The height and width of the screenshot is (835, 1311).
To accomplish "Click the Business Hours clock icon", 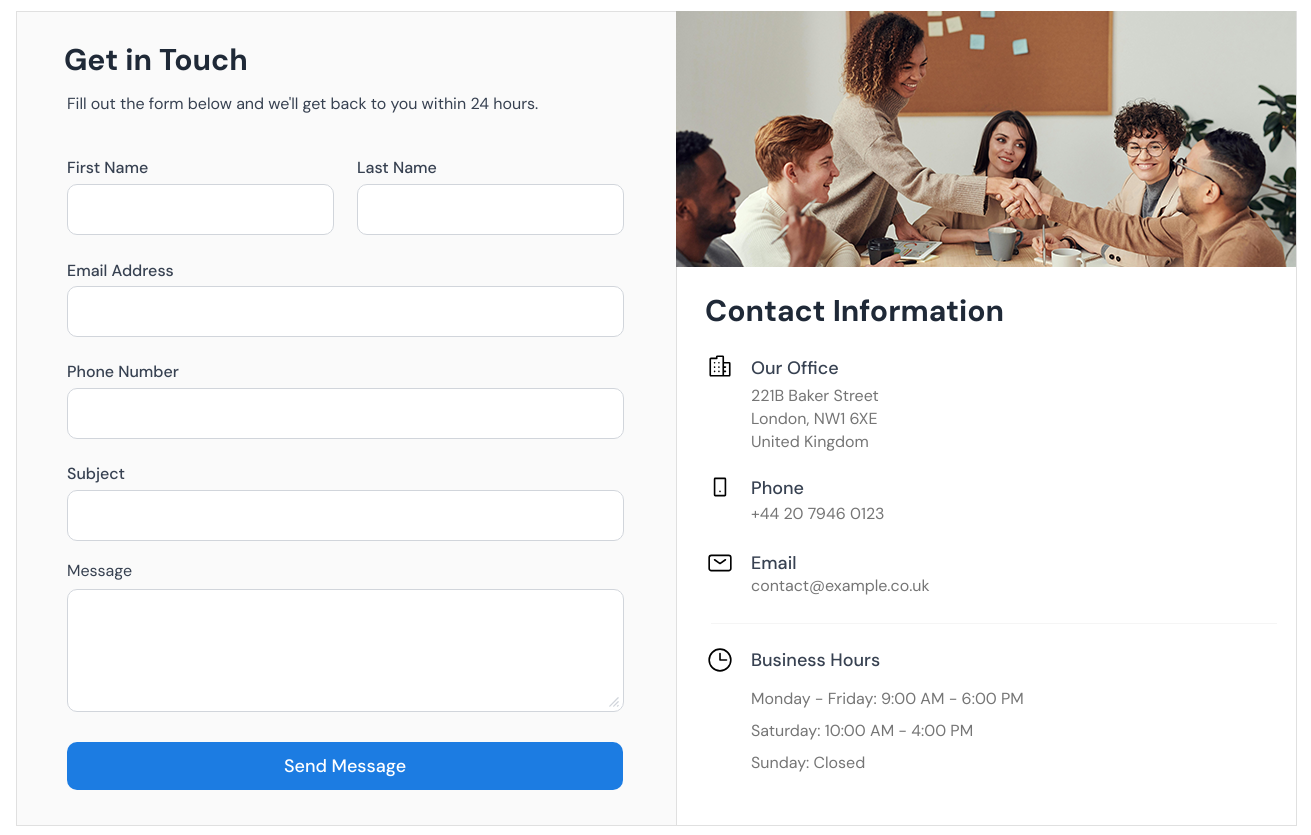I will tap(719, 660).
